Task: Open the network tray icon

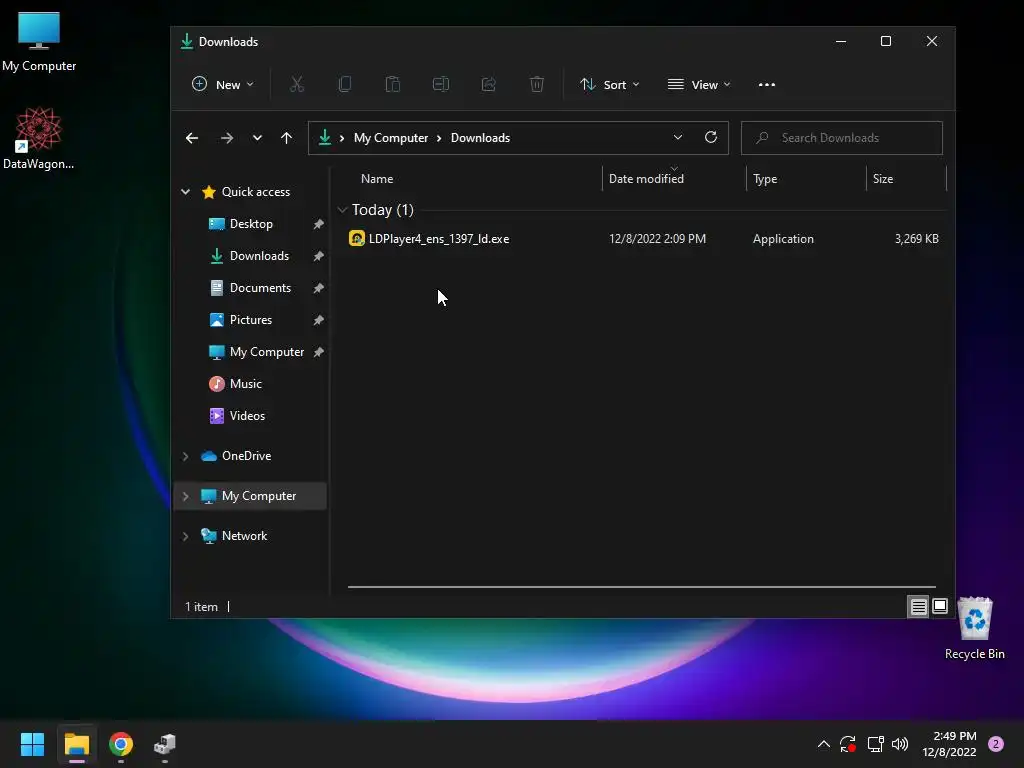Action: (x=875, y=744)
